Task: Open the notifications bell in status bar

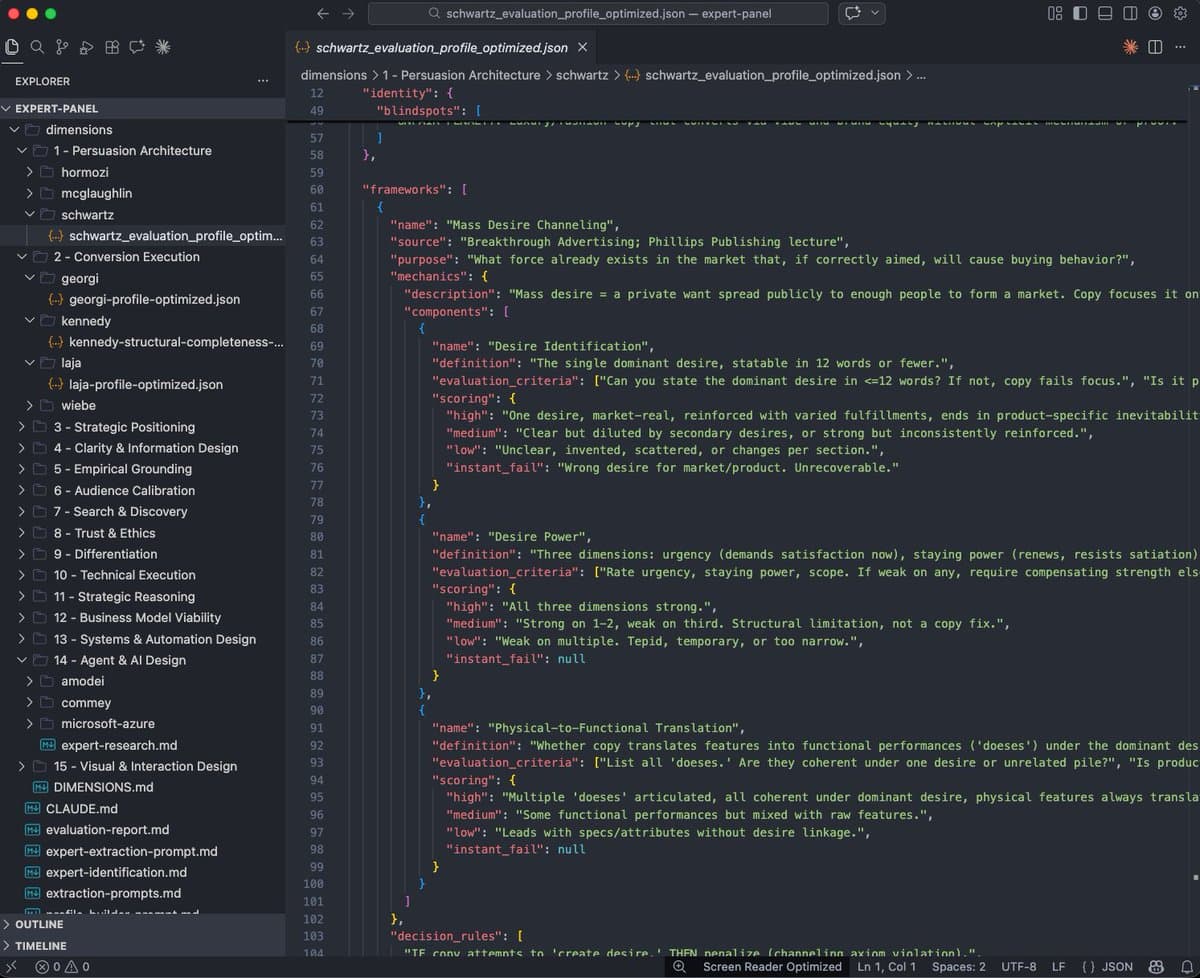Action: click(1186, 967)
